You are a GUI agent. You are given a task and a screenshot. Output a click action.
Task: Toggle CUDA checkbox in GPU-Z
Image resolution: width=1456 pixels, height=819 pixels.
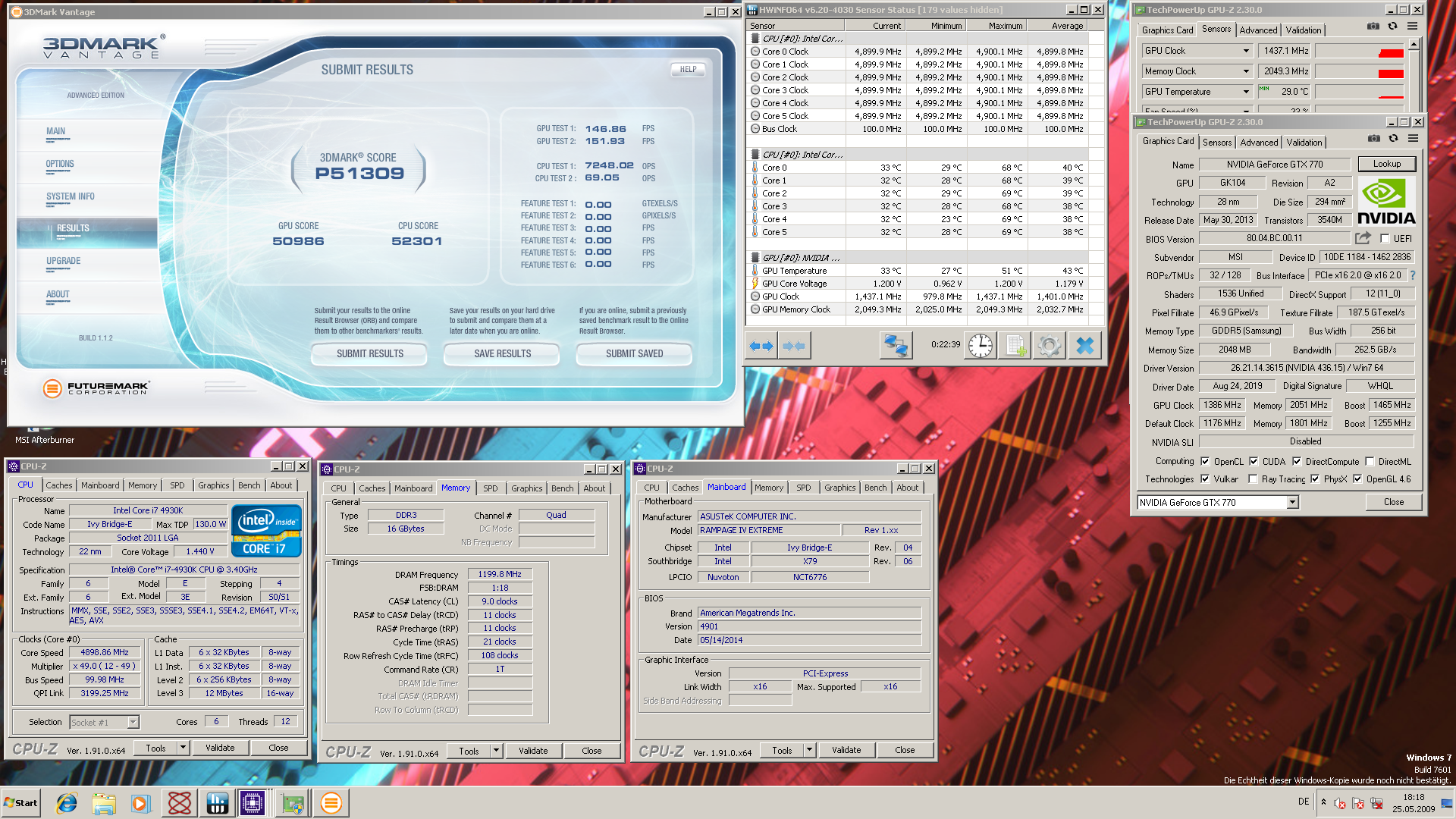(1254, 461)
